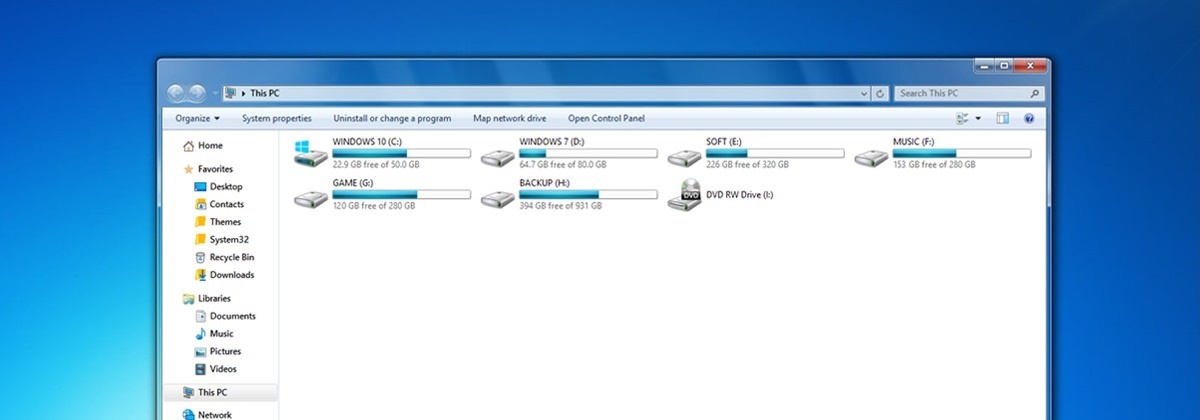Click the WINDOWS 10 (C:) capacity bar

click(x=401, y=153)
